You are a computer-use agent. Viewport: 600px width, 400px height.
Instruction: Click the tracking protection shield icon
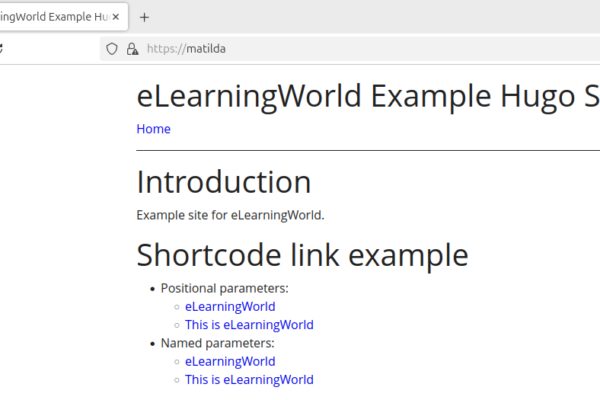point(112,49)
